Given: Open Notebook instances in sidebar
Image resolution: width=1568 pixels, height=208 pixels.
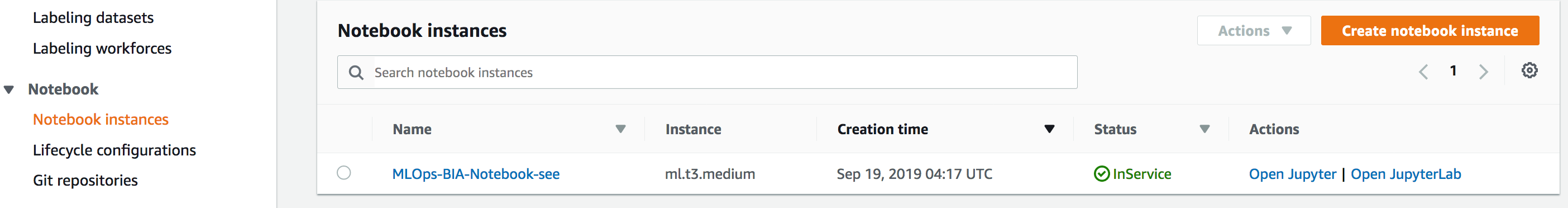Looking at the screenshot, I should pos(101,120).
